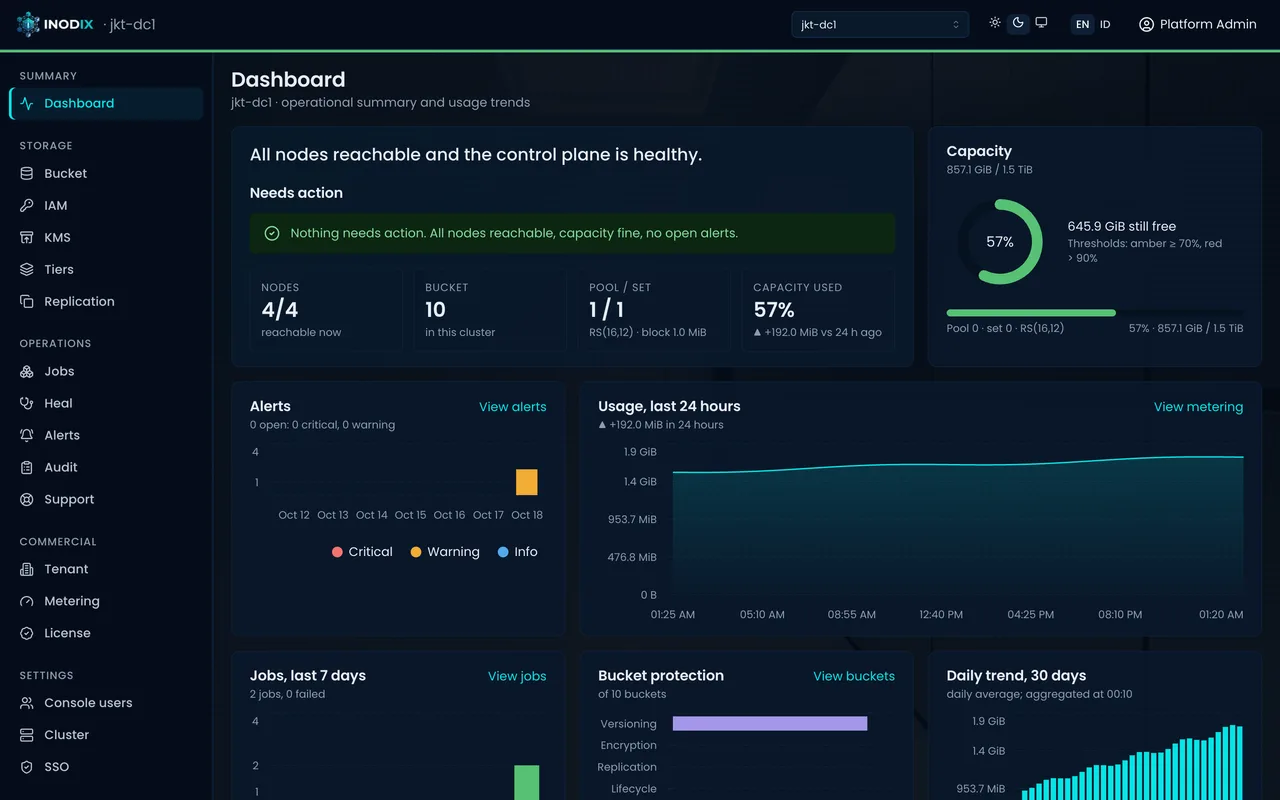The width and height of the screenshot is (1280, 800).
Task: Switch to light theme with the sun icon
Action: coord(995,23)
